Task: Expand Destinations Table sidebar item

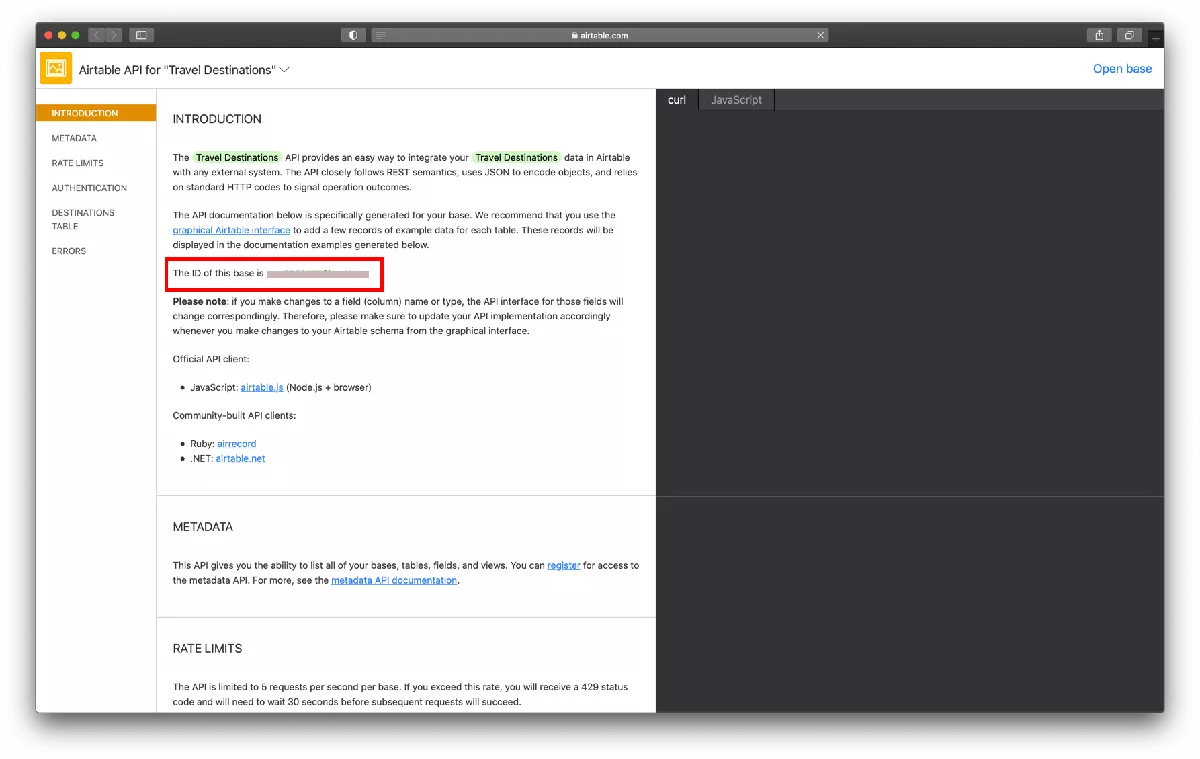Action: [x=83, y=219]
